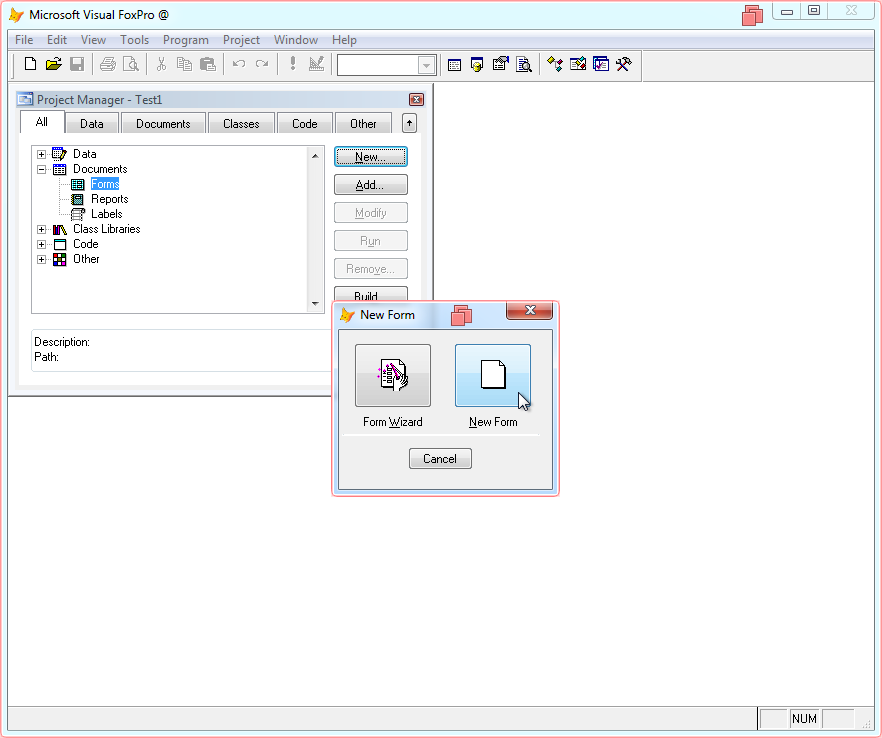Open the Window menu

coord(296,40)
